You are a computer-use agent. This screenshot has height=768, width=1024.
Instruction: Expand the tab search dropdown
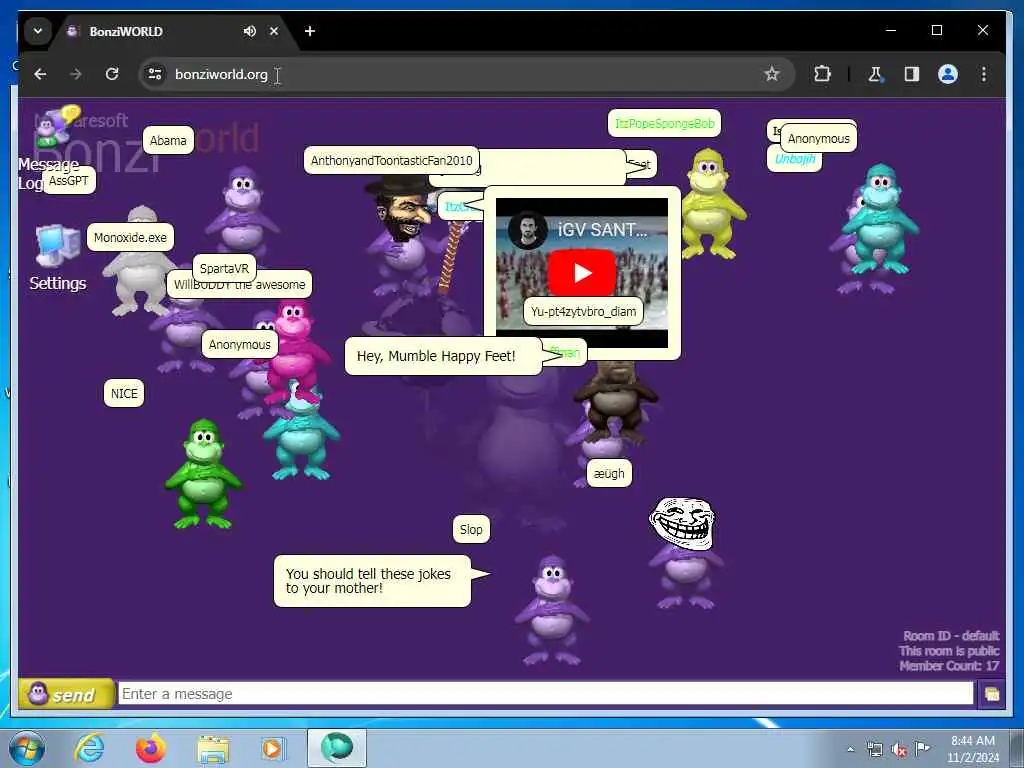pos(38,31)
